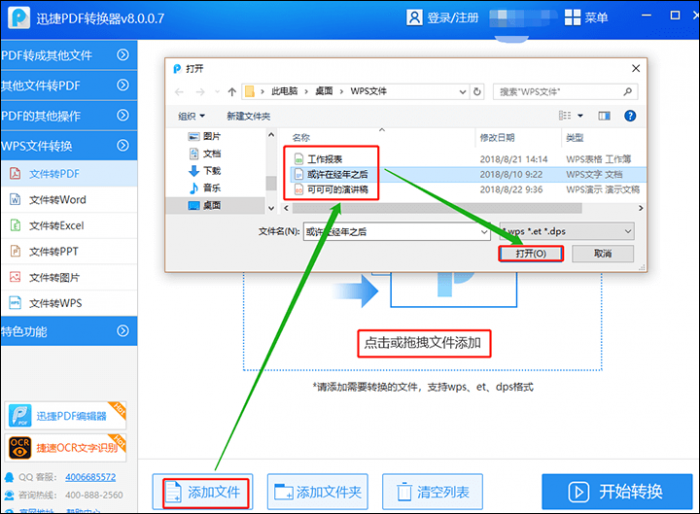700x514 pixels.
Task: Expand the address bar history dropdown
Action: [x=462, y=92]
